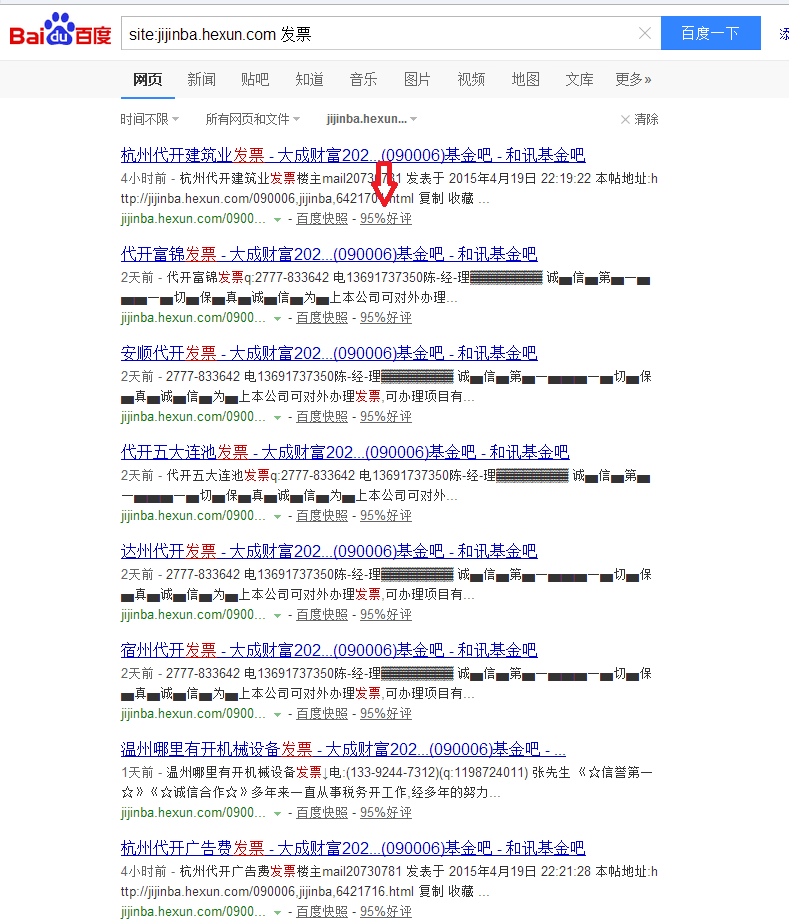
Task: Open 百度快照 for 达州代开发票 result
Action: click(x=322, y=615)
